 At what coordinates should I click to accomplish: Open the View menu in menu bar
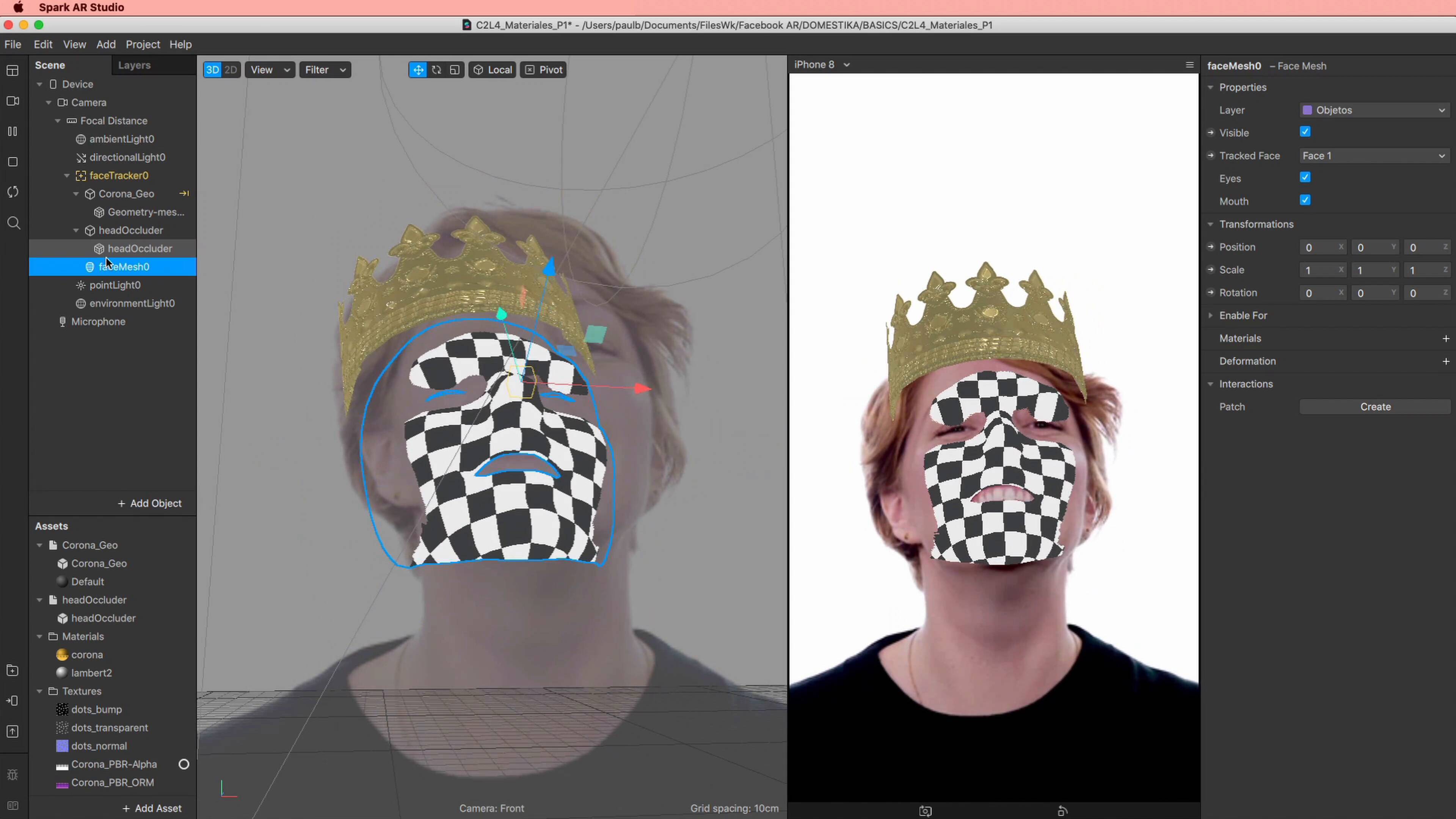(75, 44)
